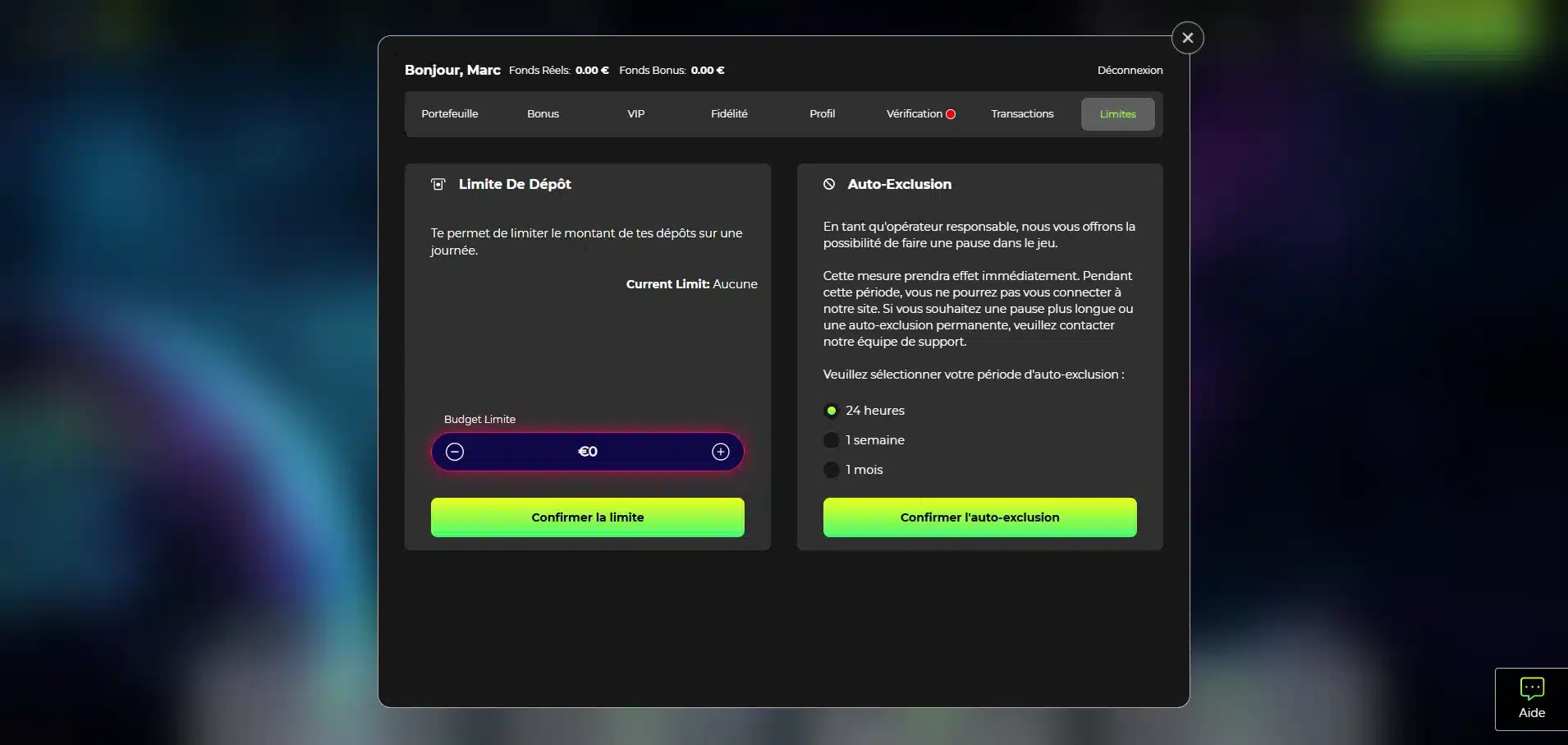Image resolution: width=1568 pixels, height=745 pixels.
Task: Open the Bonus tab
Action: 543,114
